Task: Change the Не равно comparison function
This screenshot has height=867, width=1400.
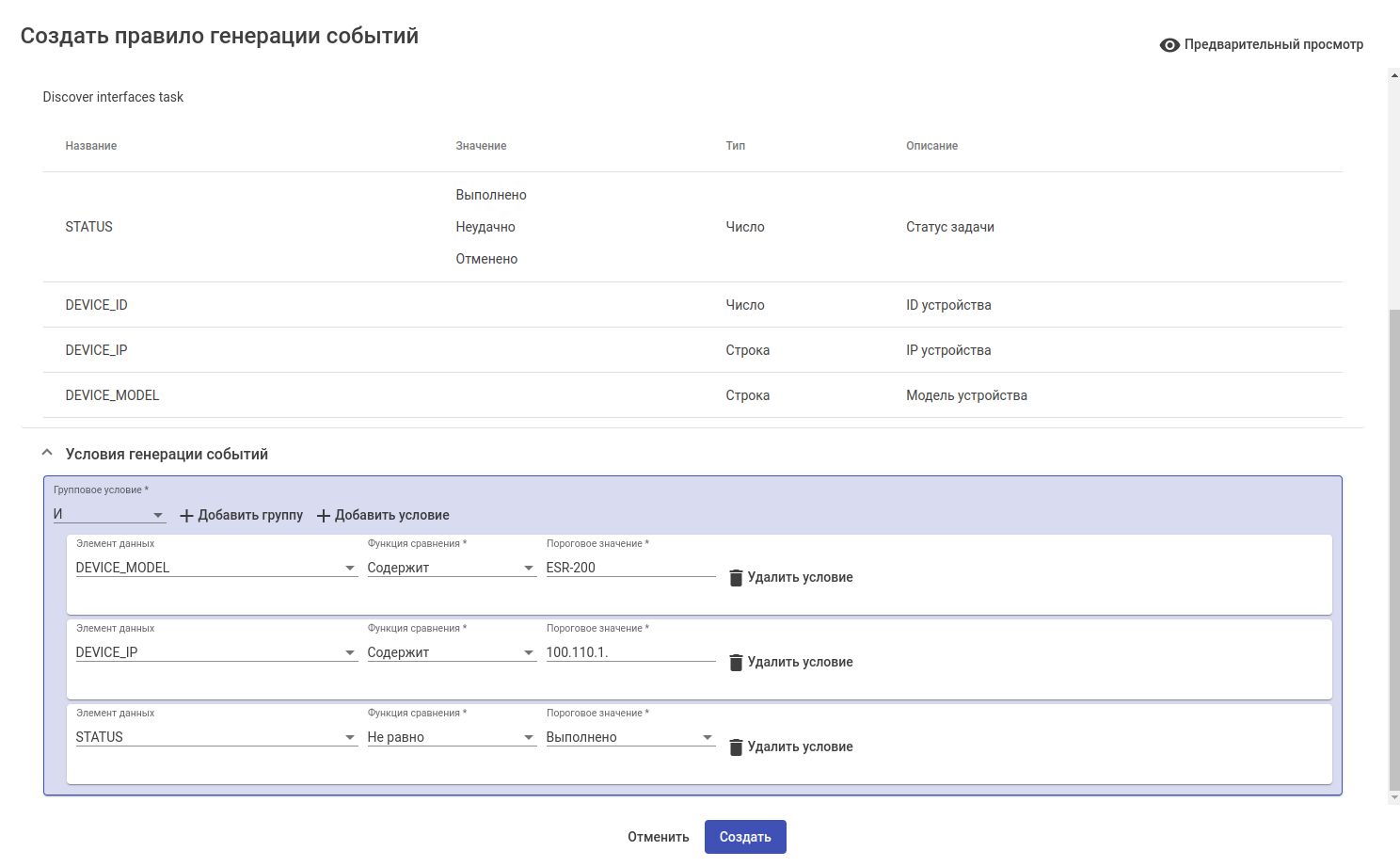Action: 451,737
